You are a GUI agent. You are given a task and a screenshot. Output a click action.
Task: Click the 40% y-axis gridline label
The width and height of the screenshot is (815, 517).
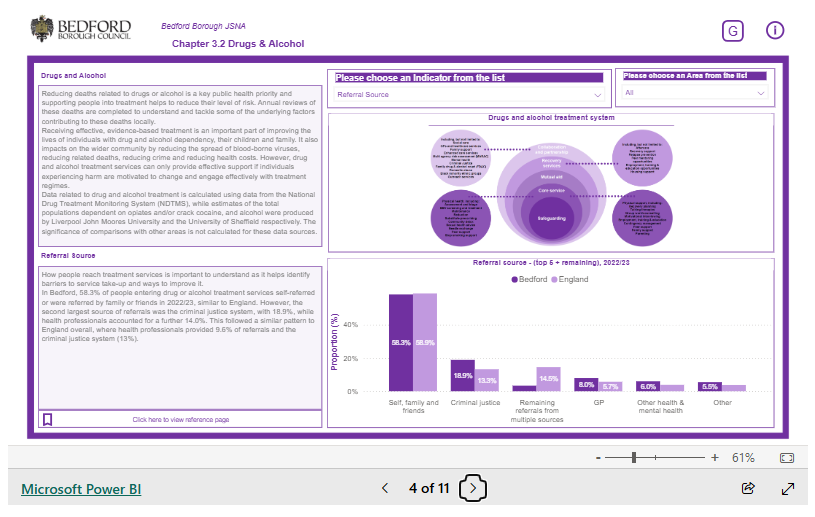point(351,325)
